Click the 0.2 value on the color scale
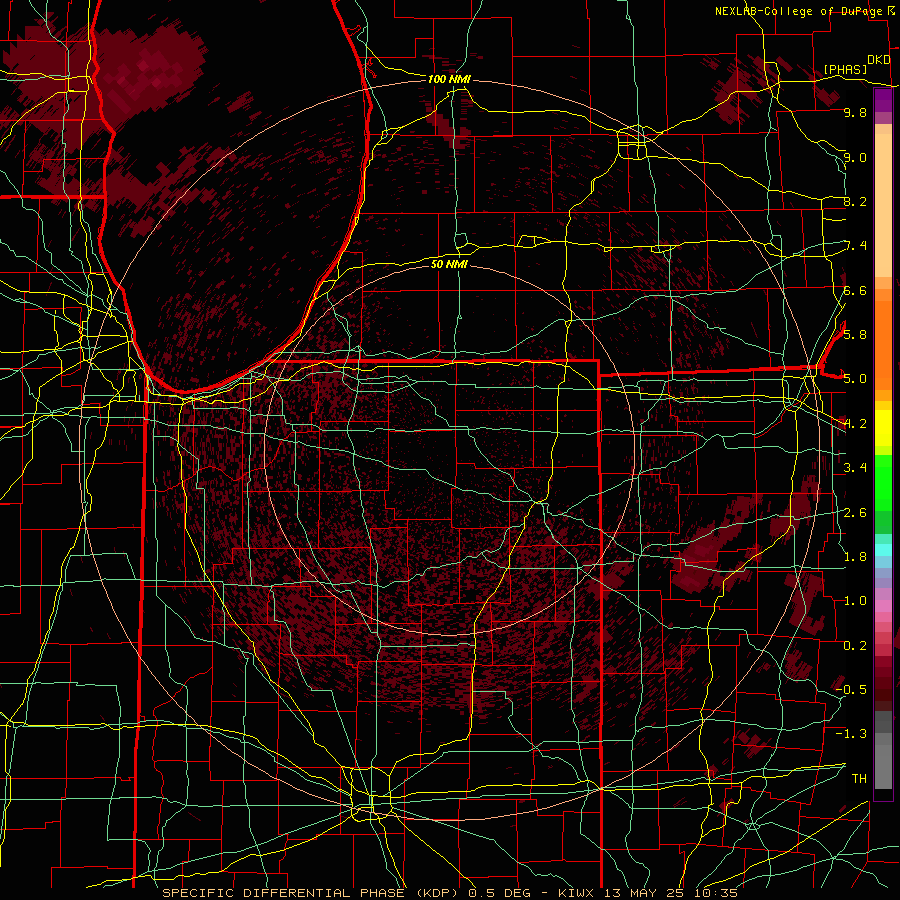This screenshot has width=900, height=900. (855, 646)
